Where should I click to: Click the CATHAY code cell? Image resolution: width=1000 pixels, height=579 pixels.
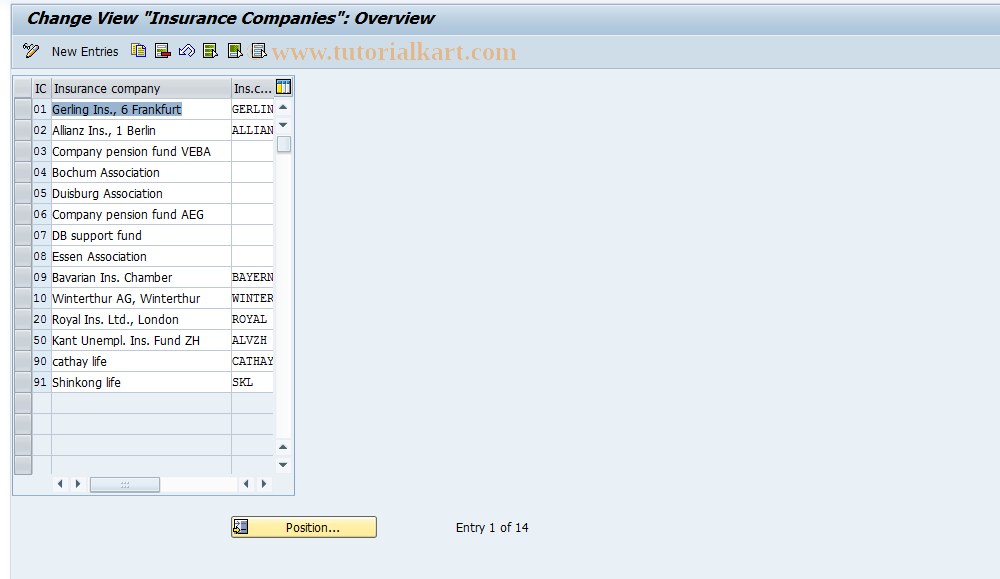tap(253, 362)
